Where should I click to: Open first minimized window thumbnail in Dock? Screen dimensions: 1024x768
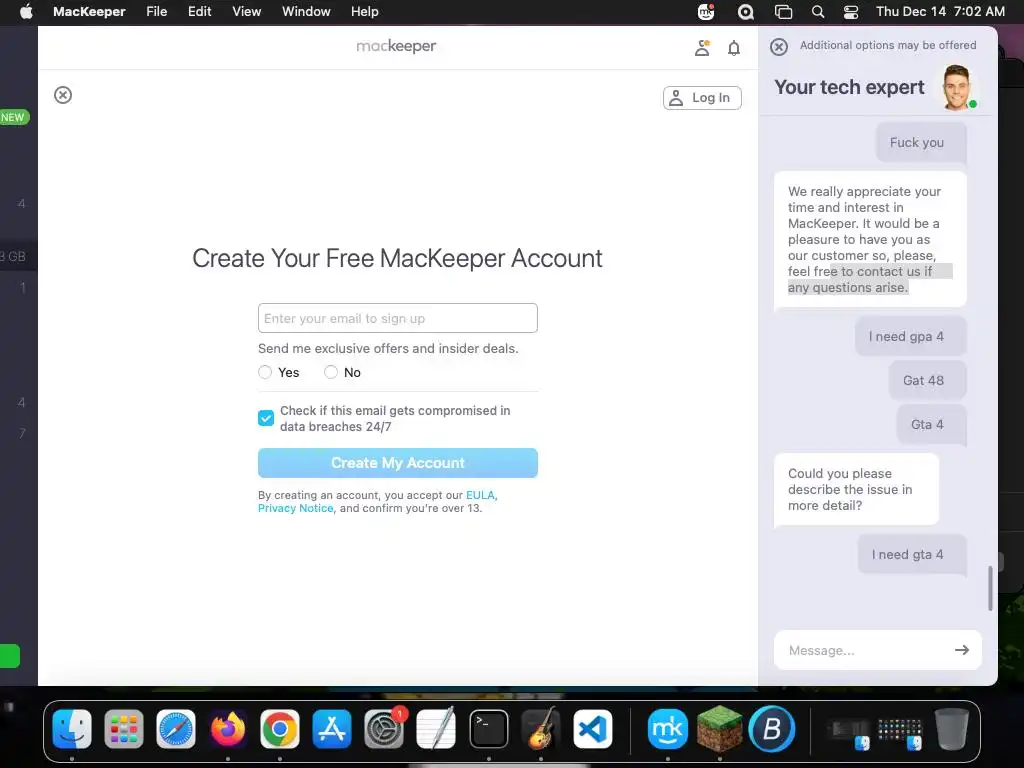[847, 732]
